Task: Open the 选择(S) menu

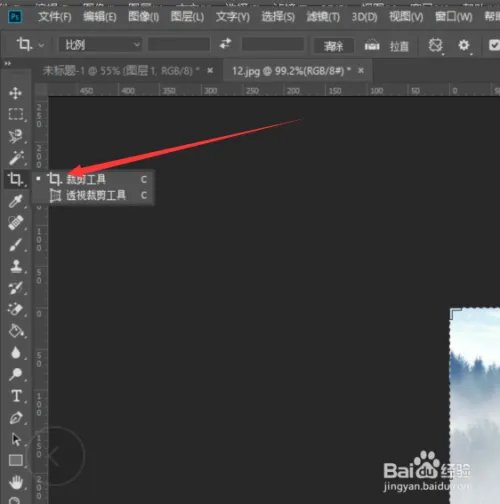Action: (x=278, y=16)
